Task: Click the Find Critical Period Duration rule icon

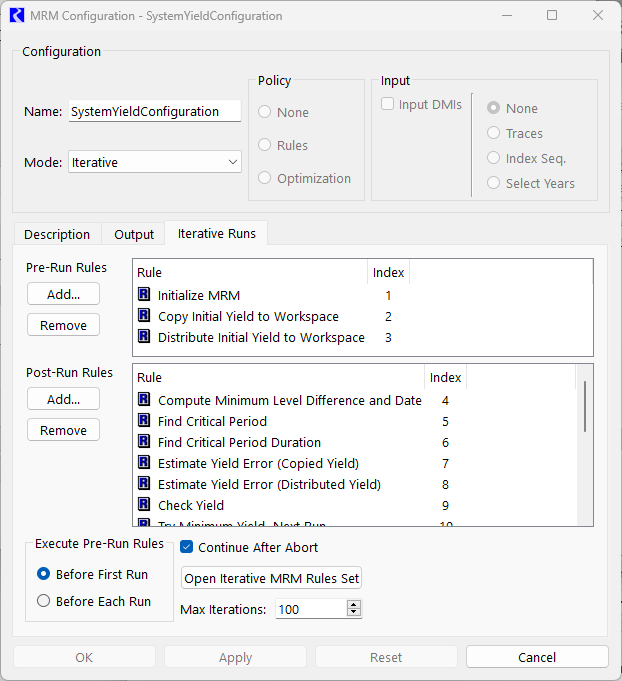Action: click(x=144, y=442)
